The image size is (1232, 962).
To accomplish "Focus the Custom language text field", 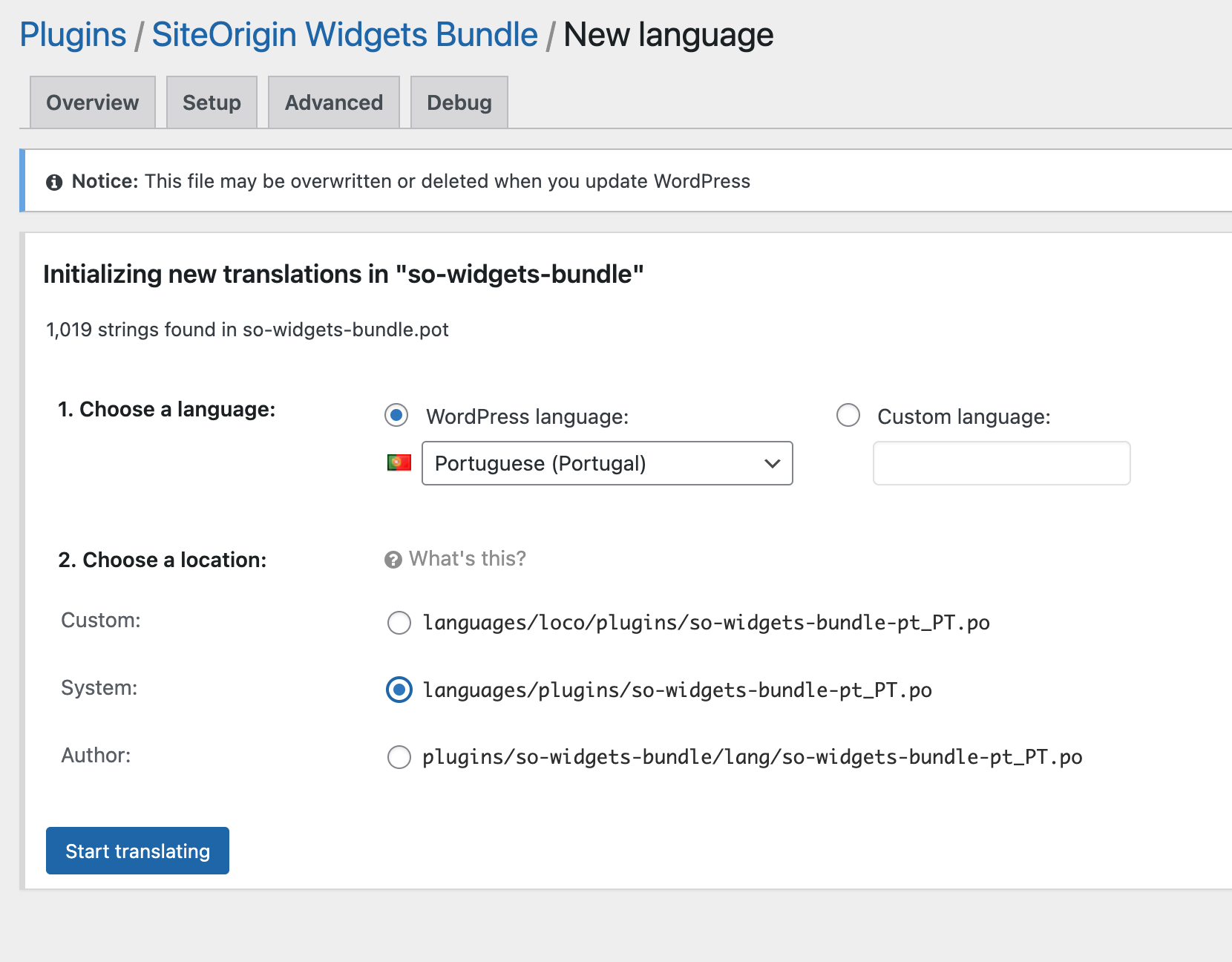I will pyautogui.click(x=1001, y=463).
